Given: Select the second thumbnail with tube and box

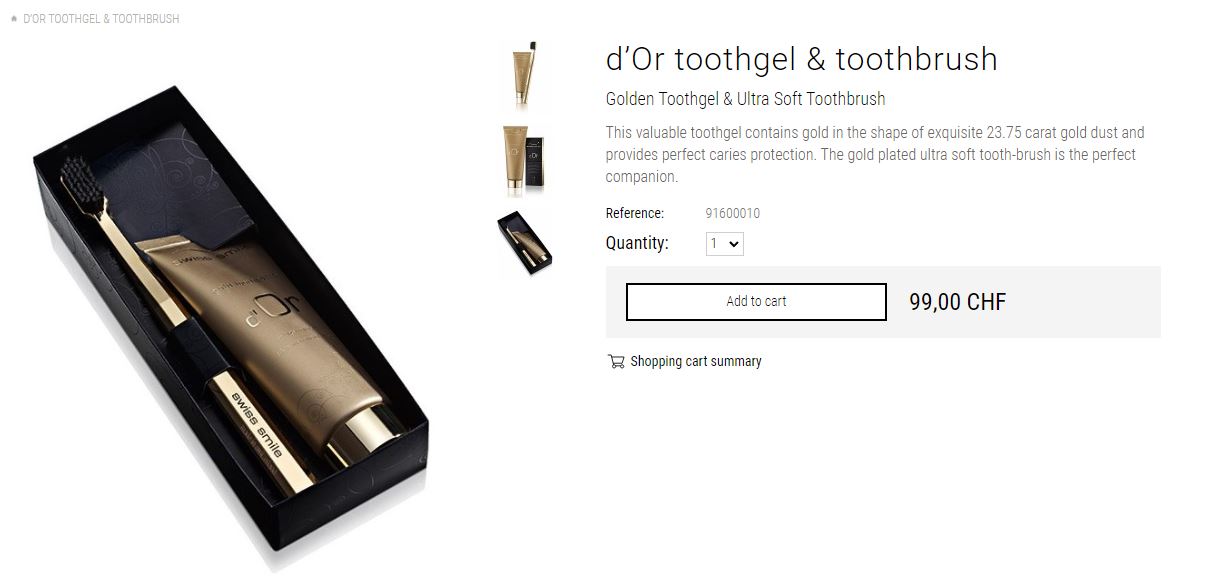Looking at the screenshot, I should pos(525,160).
